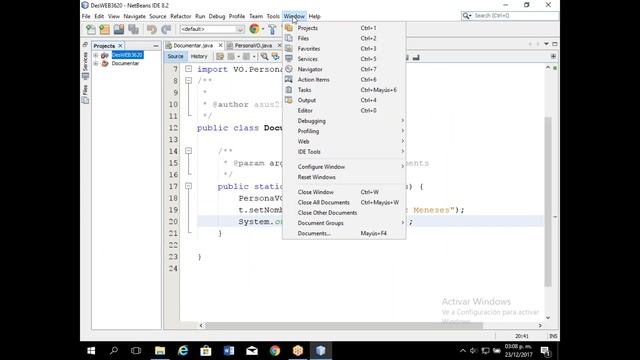Select Favorites in the Window menu
Viewport: 640px width, 360px height.
coord(344,49)
